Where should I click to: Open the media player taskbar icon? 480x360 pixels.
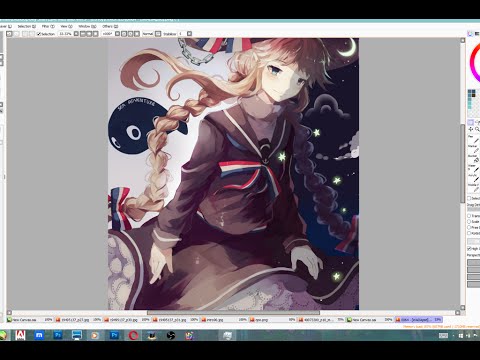95,335
